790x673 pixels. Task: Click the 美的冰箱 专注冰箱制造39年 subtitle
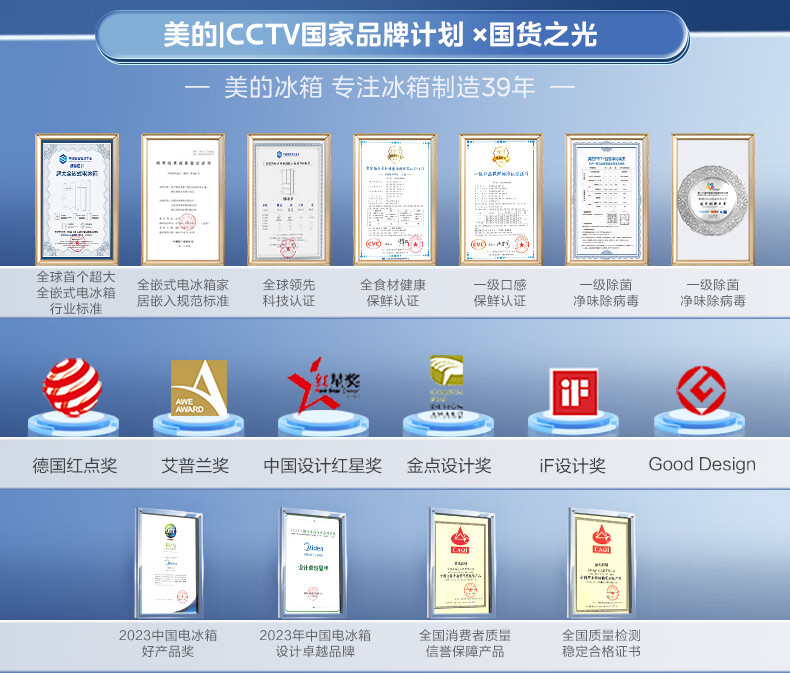[x=379, y=87]
